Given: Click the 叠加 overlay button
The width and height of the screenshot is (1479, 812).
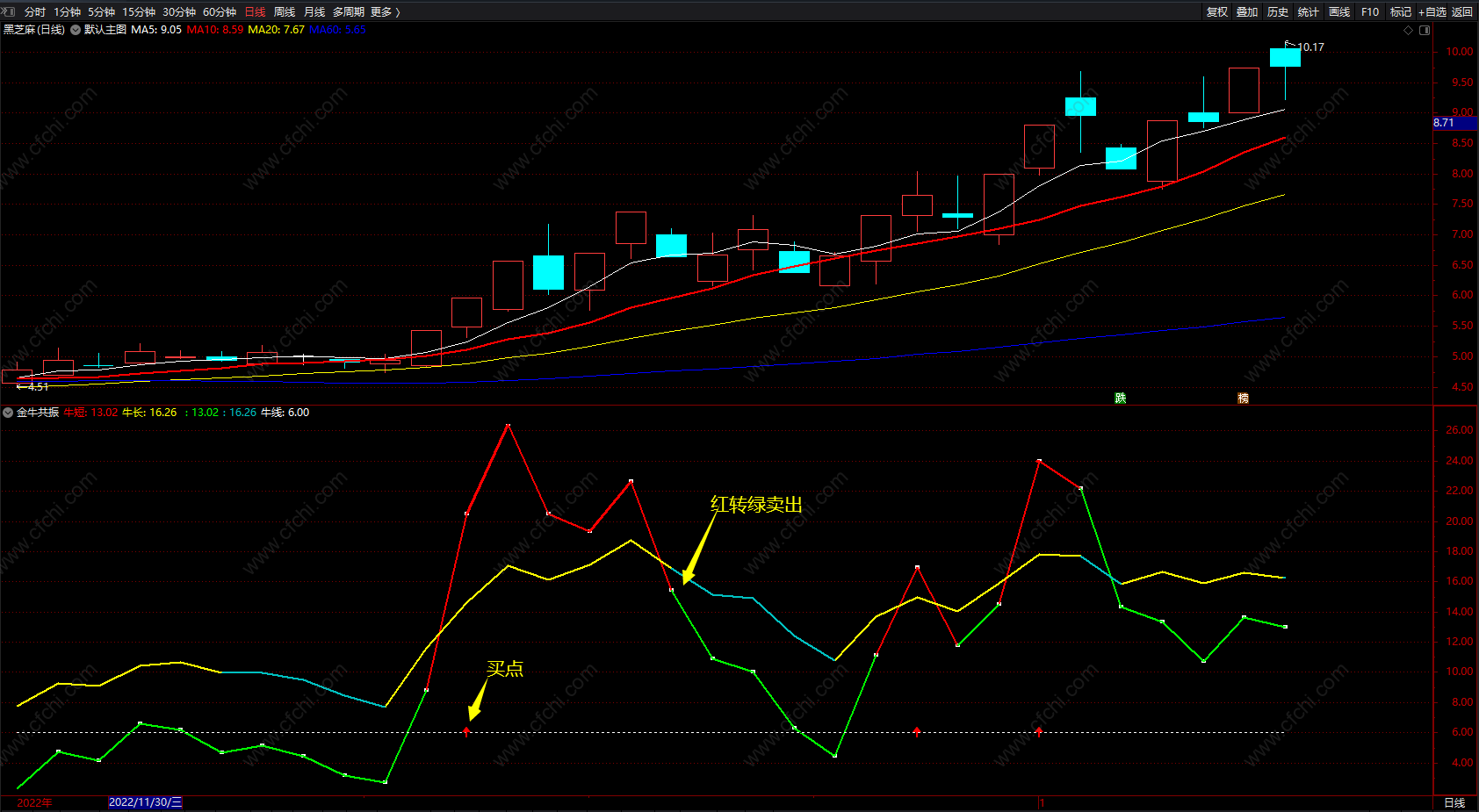Looking at the screenshot, I should [1247, 12].
